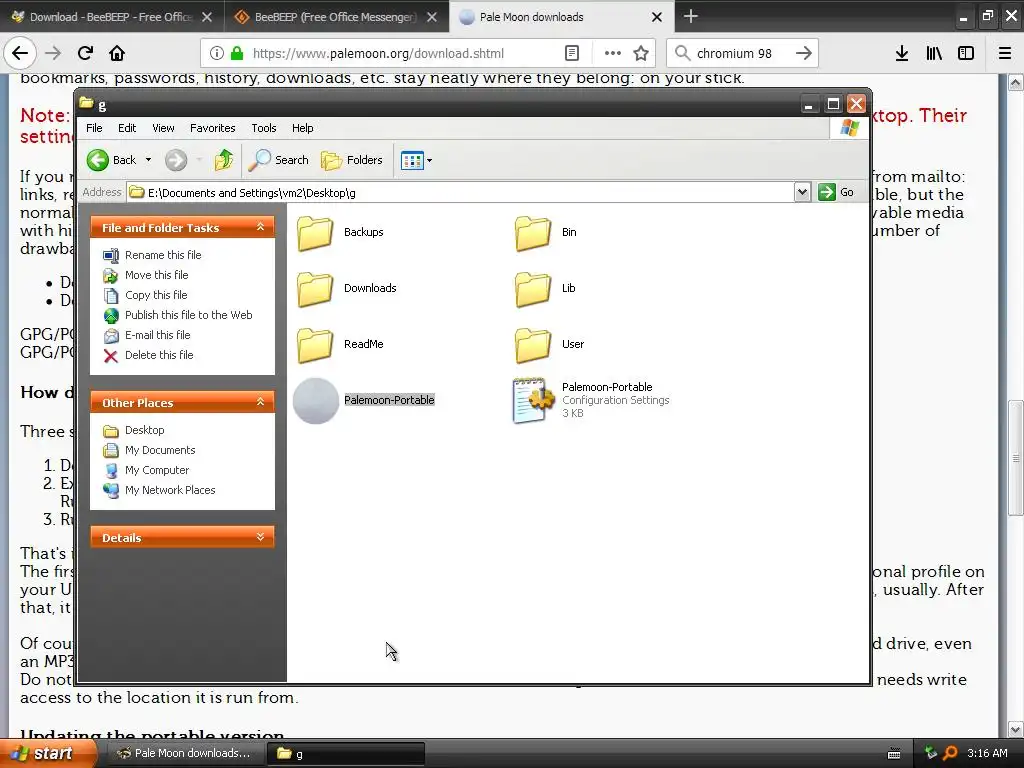The width and height of the screenshot is (1024, 768).
Task: Bookmark this page with star icon
Action: [x=641, y=53]
